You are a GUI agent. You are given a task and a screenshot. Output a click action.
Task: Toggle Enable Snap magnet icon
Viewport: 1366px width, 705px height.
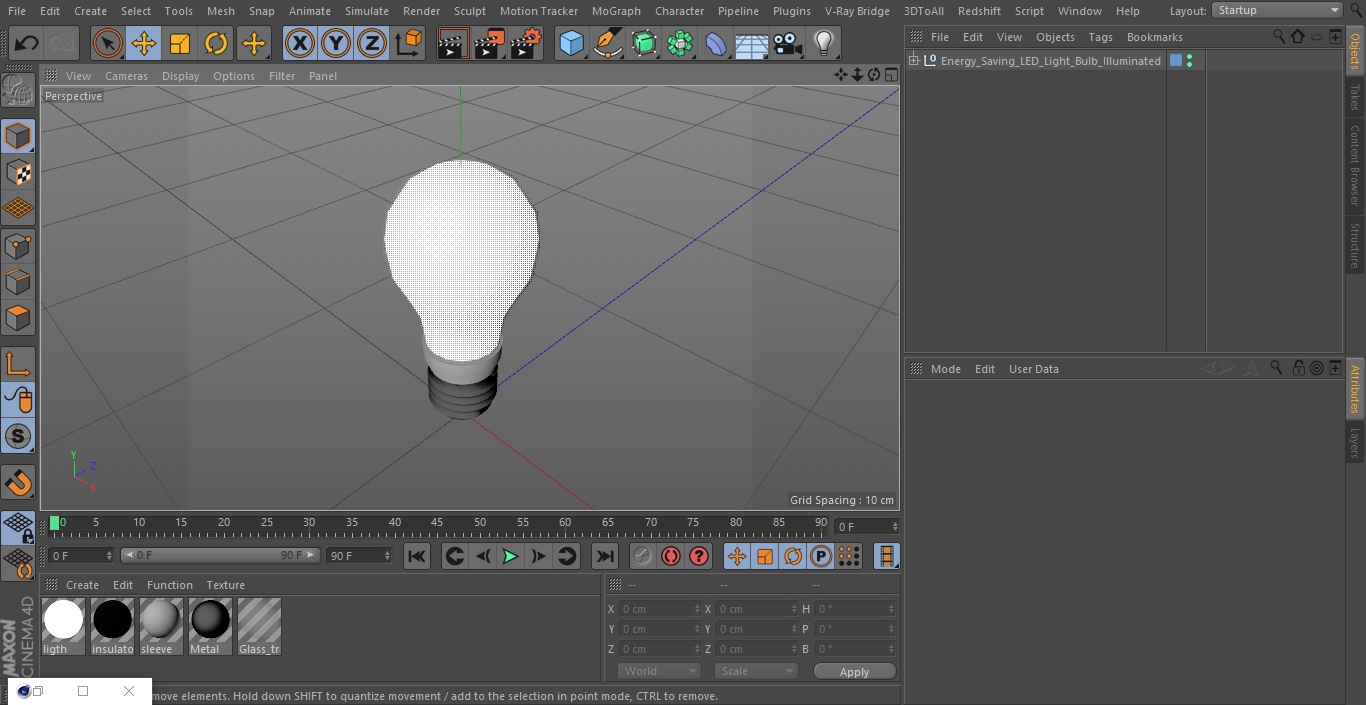click(18, 483)
